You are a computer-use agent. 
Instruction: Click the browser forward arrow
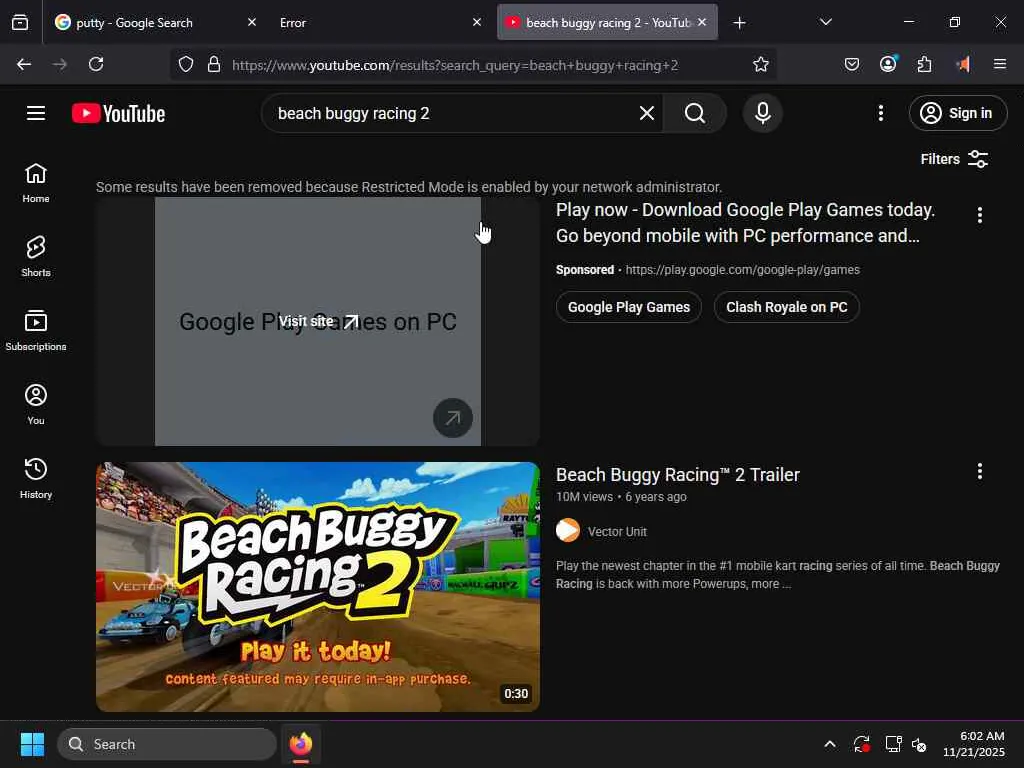(59, 64)
